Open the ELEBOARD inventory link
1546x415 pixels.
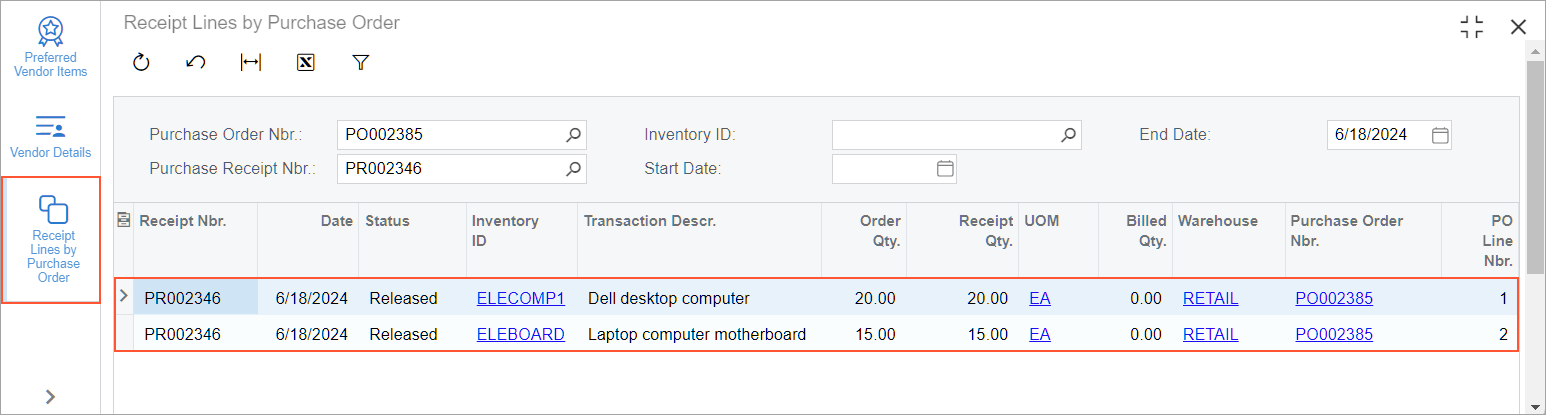pos(521,334)
